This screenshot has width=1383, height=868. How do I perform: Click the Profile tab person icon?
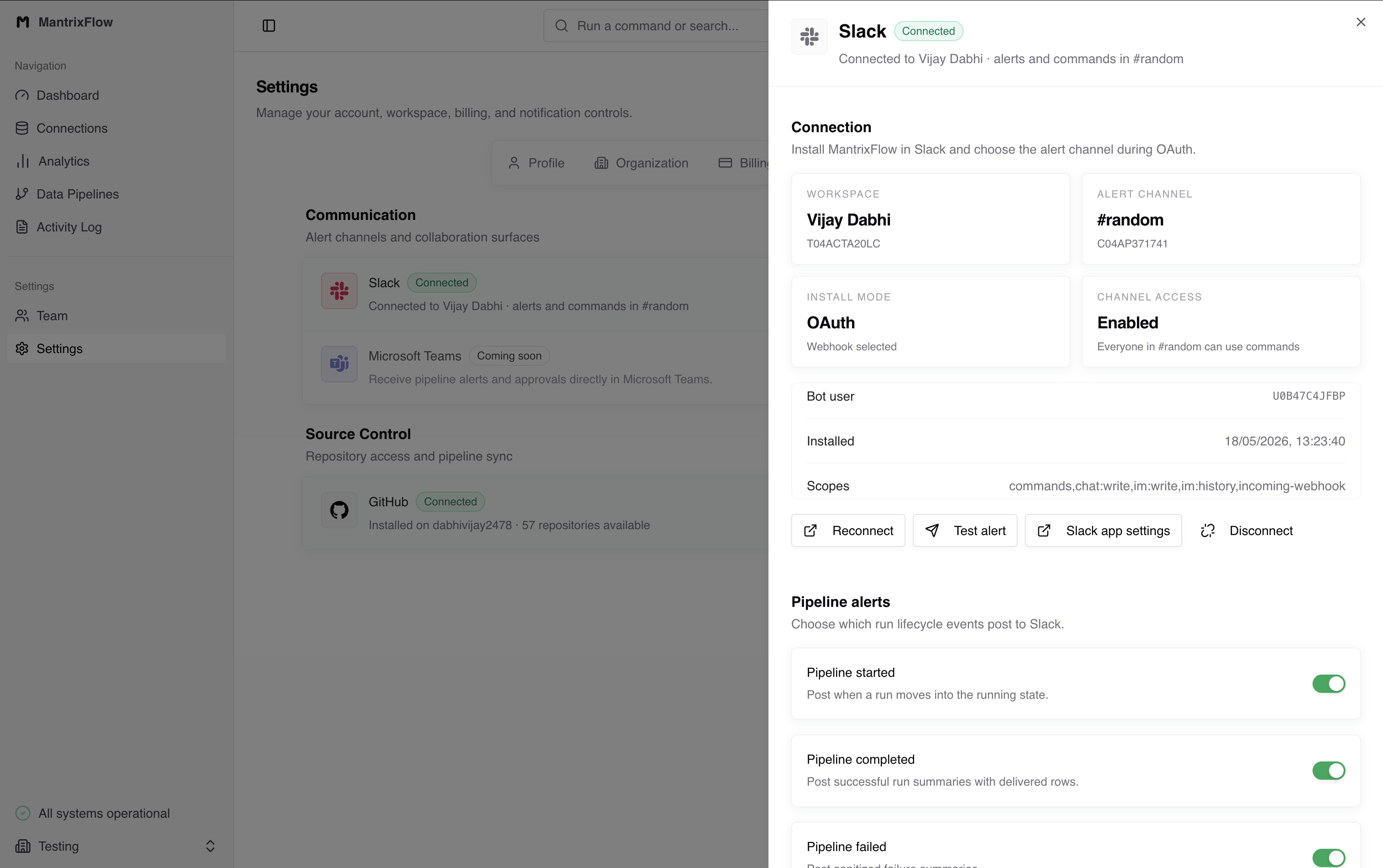tap(514, 163)
